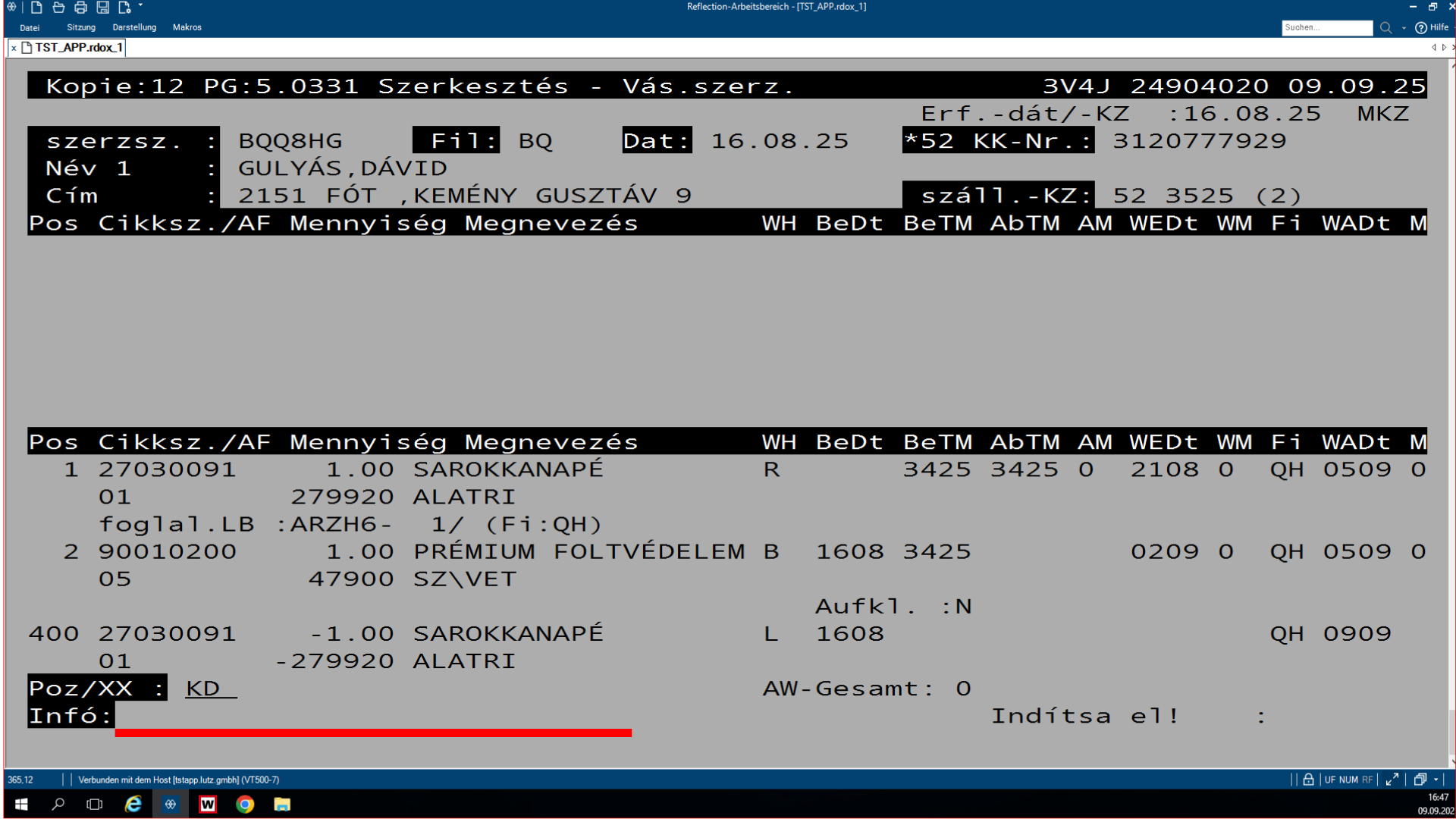Image resolution: width=1456 pixels, height=819 pixels.
Task: Open the Sitzung menu
Action: pos(81,27)
